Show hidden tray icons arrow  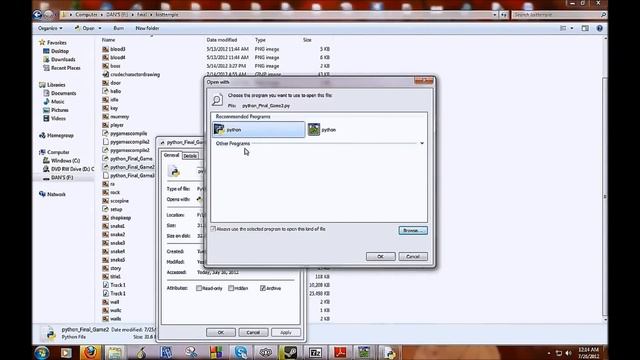click(549, 353)
